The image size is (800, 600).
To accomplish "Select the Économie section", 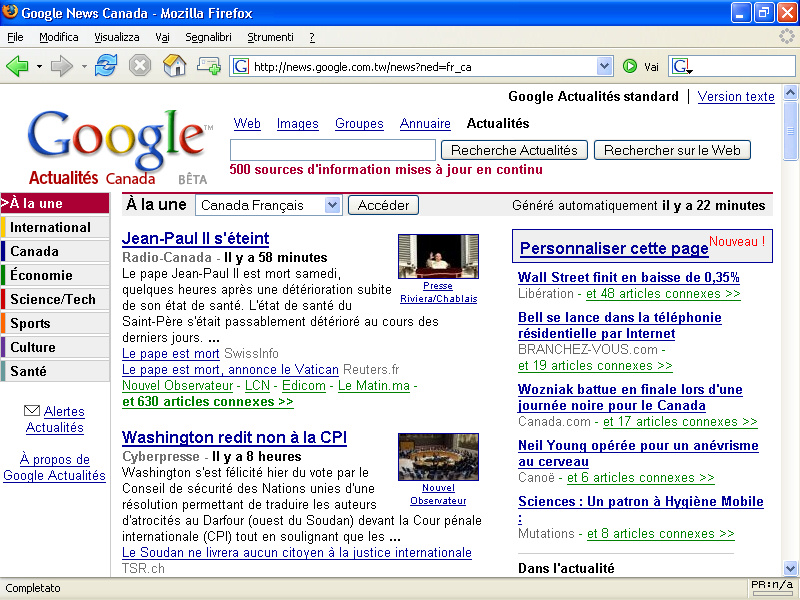I will pyautogui.click(x=55, y=275).
